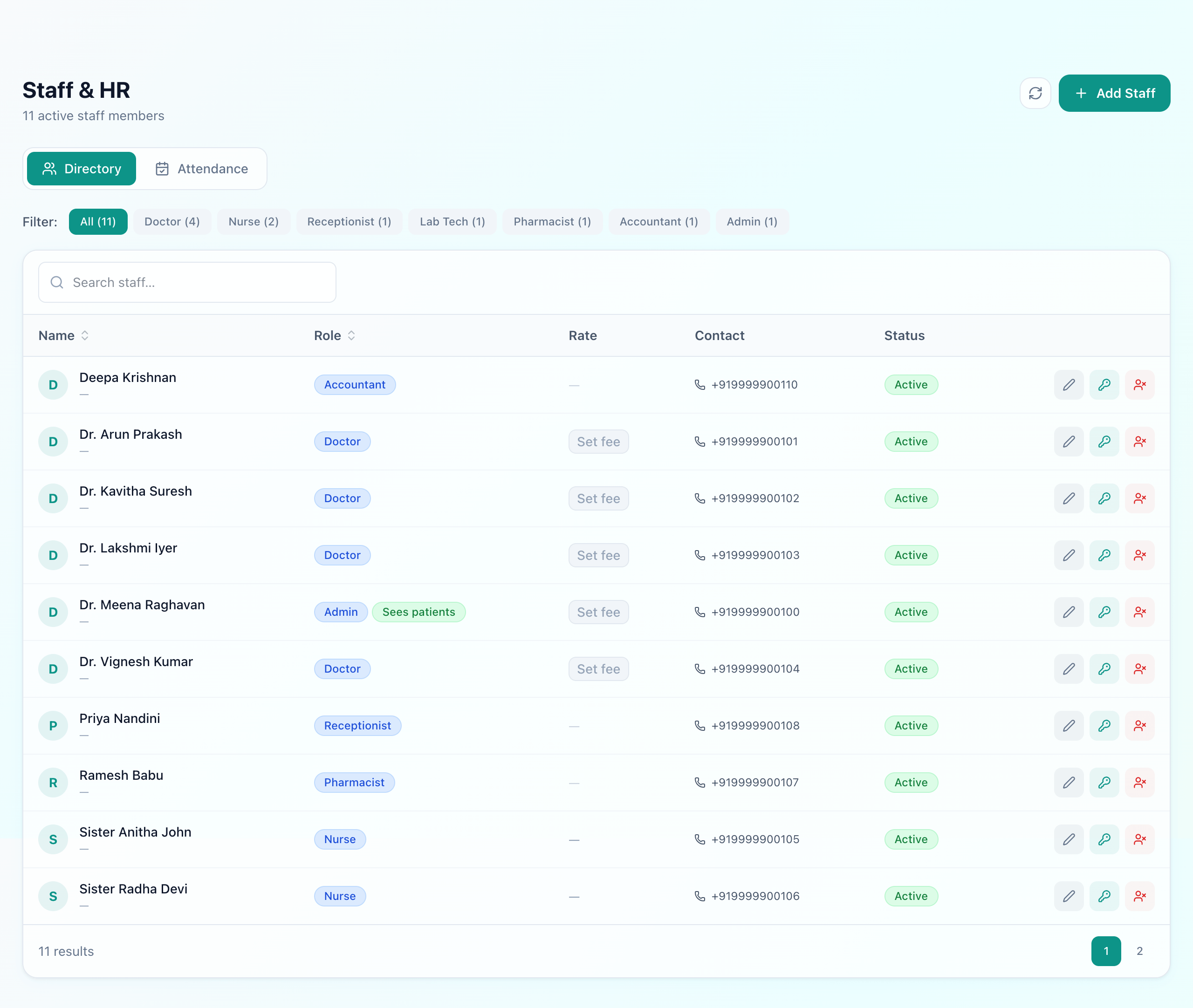Remove Dr. Vignesh Kumar with the red user icon

(x=1139, y=668)
